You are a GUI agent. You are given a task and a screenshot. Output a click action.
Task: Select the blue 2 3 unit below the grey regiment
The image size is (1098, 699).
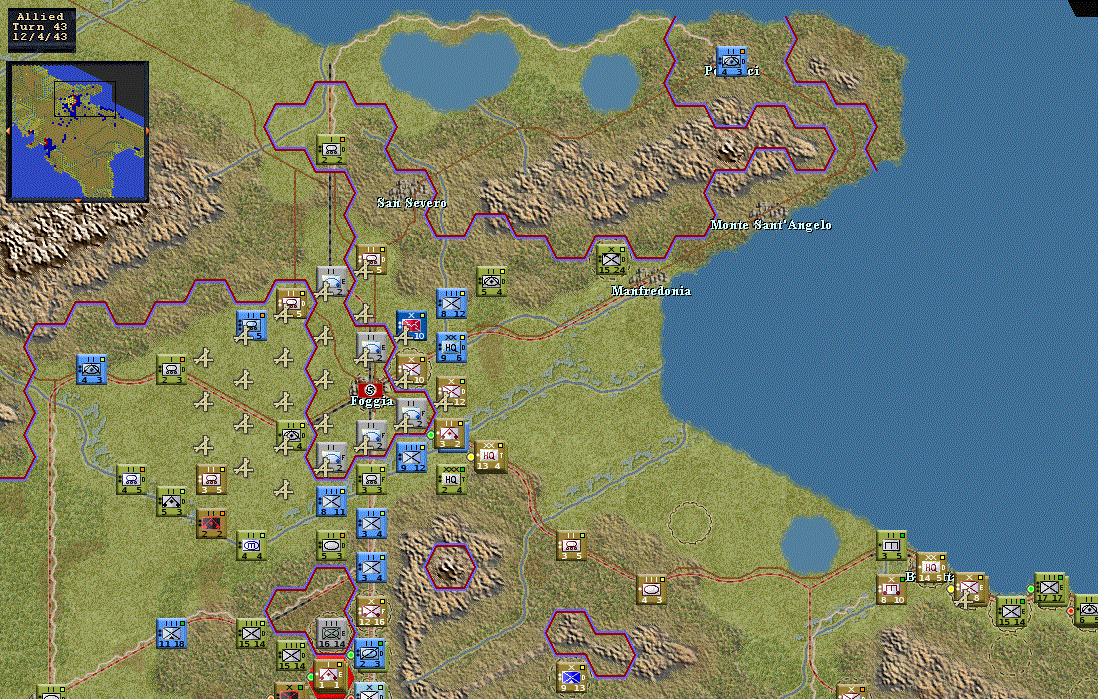point(370,653)
